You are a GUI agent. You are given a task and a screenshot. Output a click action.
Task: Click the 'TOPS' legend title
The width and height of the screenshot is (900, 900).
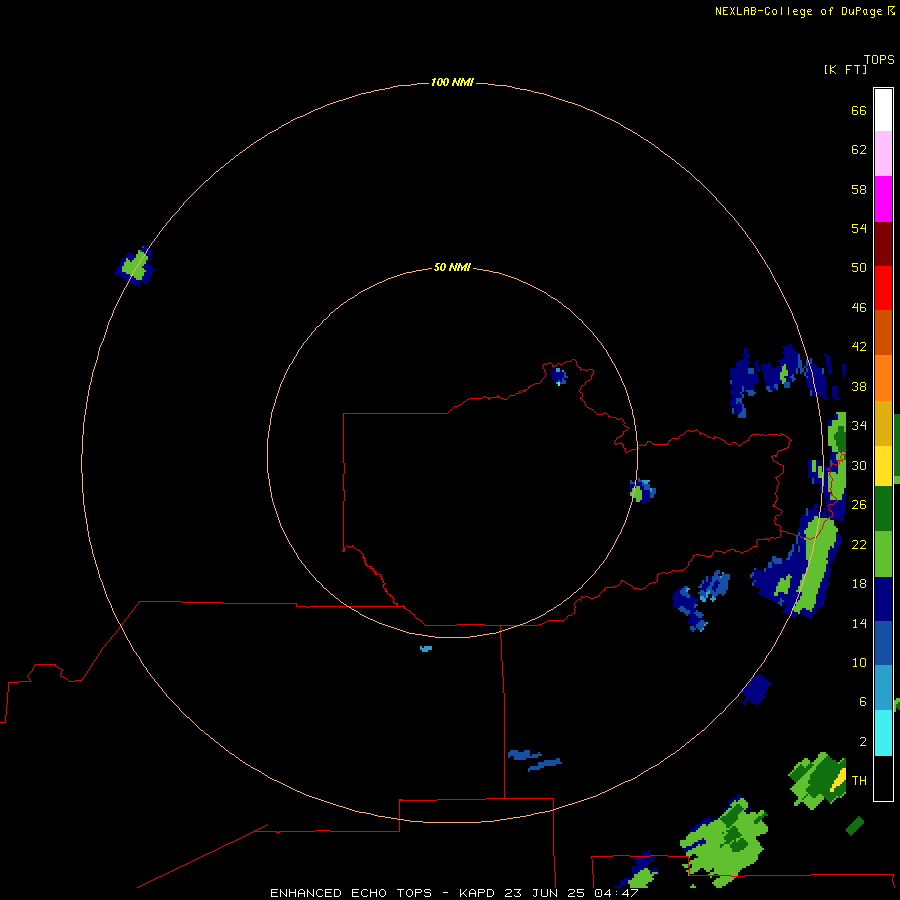pyautogui.click(x=879, y=59)
